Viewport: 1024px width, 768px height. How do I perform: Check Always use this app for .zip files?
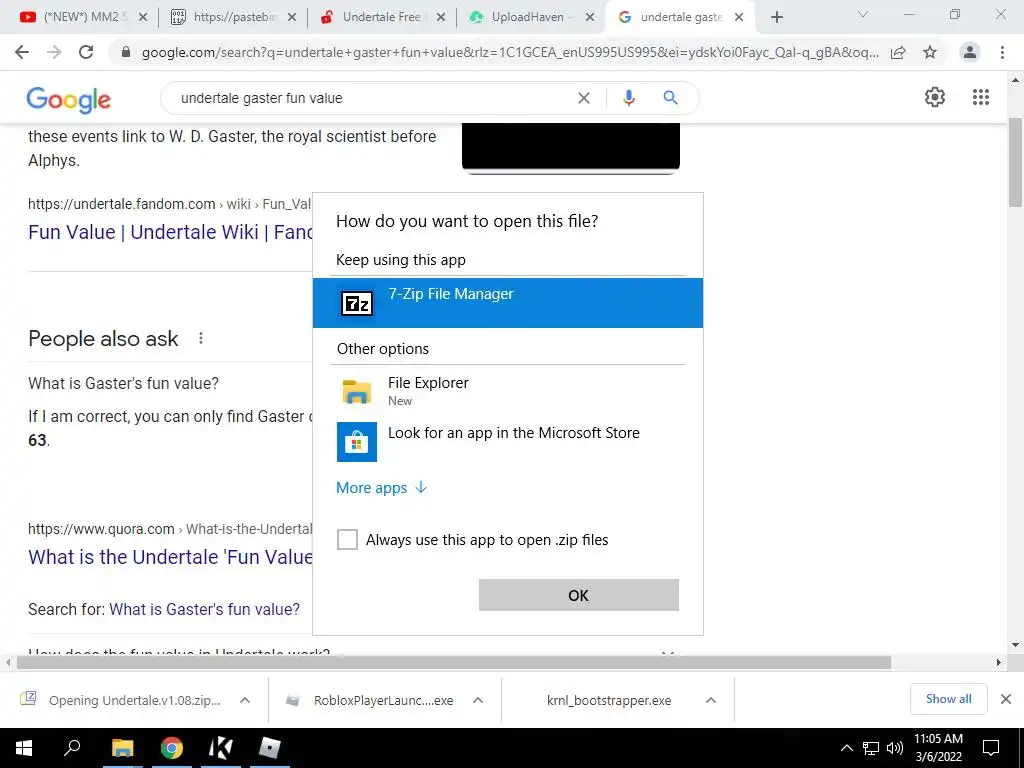pyautogui.click(x=347, y=539)
